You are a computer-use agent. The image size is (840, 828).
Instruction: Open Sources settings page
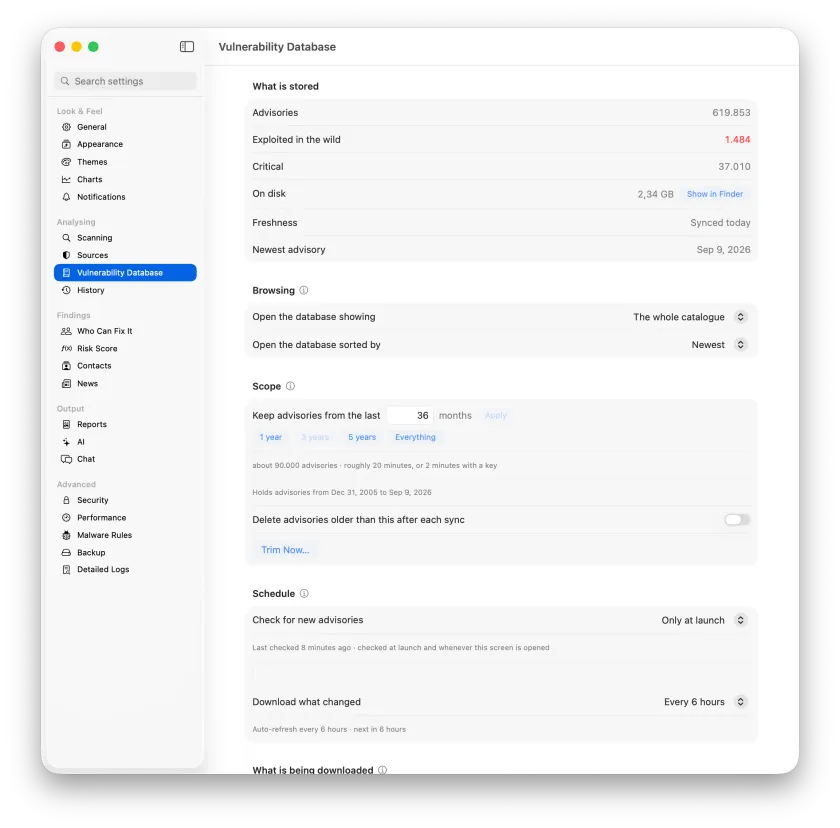[x=125, y=255]
